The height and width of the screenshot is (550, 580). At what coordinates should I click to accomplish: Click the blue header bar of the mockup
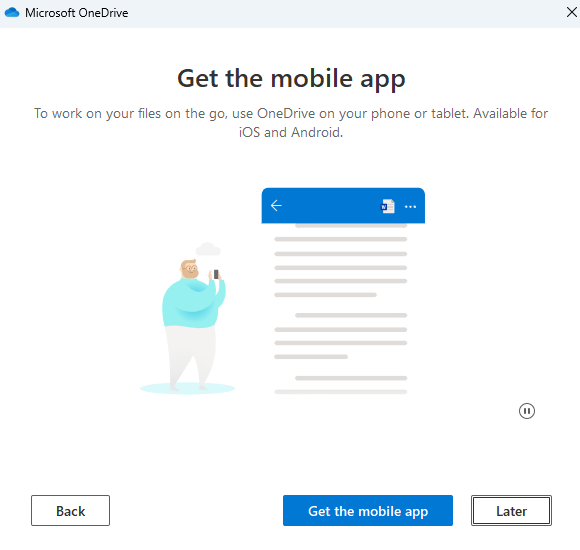click(343, 206)
